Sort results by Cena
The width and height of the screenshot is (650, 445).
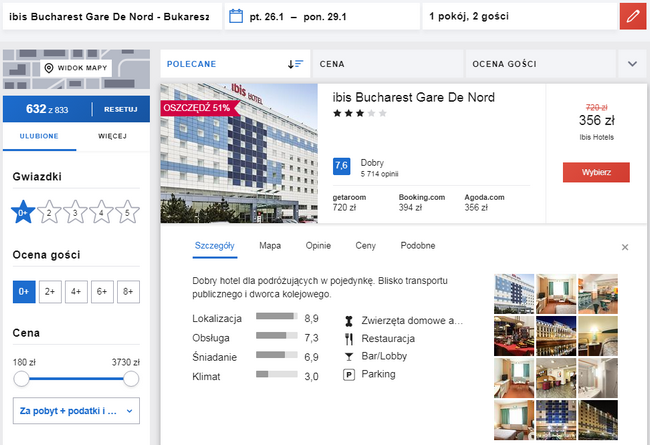tap(388, 64)
